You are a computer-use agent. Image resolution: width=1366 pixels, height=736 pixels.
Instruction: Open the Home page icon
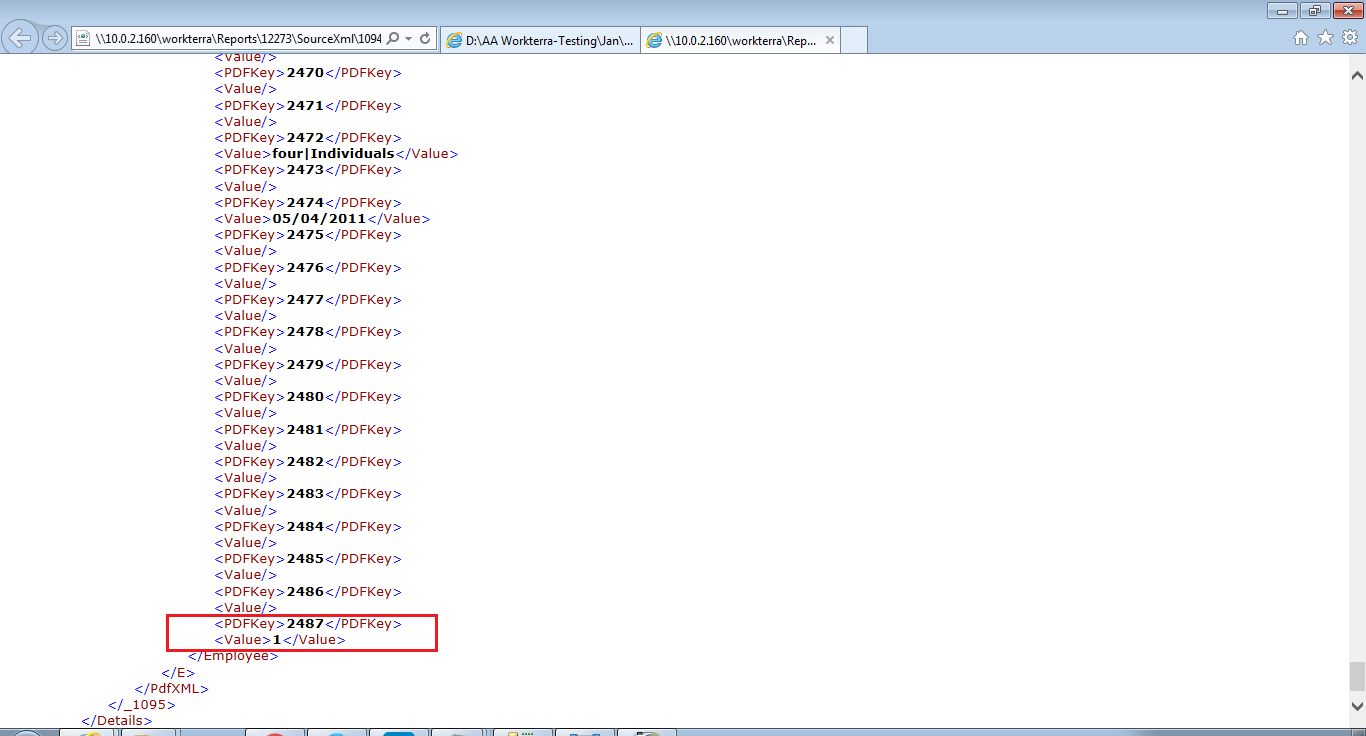[x=1300, y=38]
